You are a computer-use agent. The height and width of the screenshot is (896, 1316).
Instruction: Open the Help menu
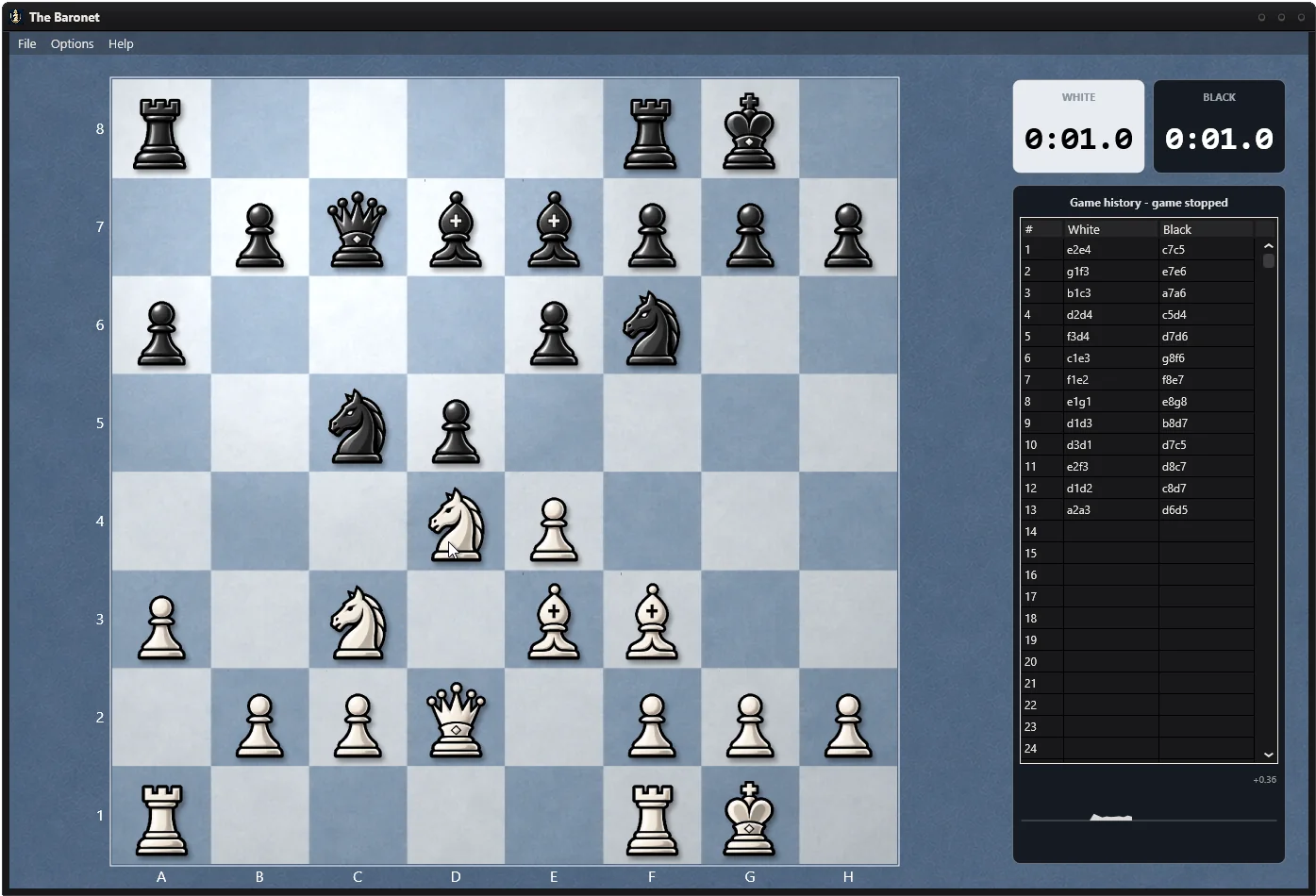(x=121, y=43)
